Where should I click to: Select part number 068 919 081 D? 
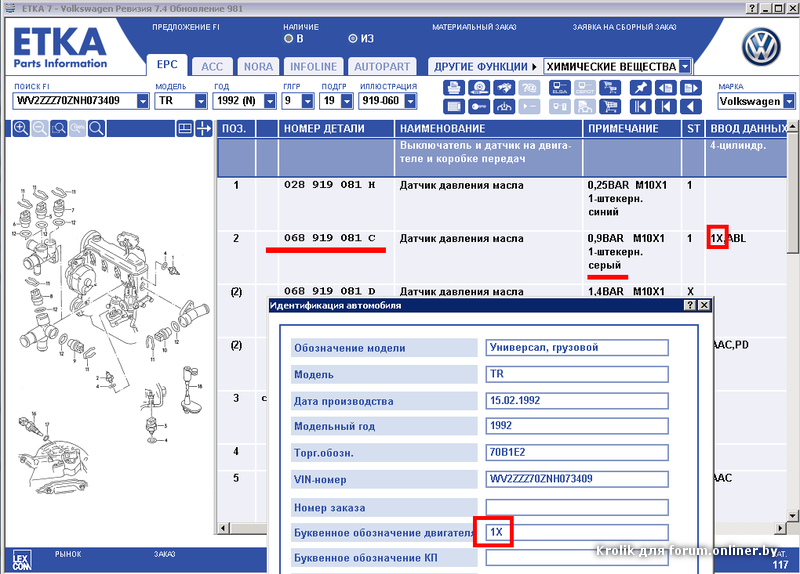[x=330, y=291]
